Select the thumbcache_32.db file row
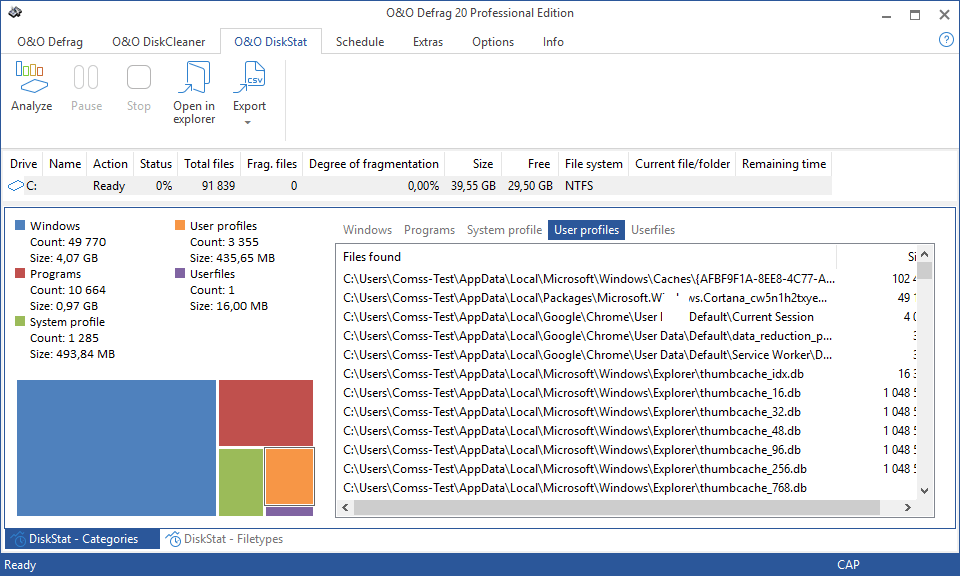Screen dimensions: 960x576 (x=627, y=412)
